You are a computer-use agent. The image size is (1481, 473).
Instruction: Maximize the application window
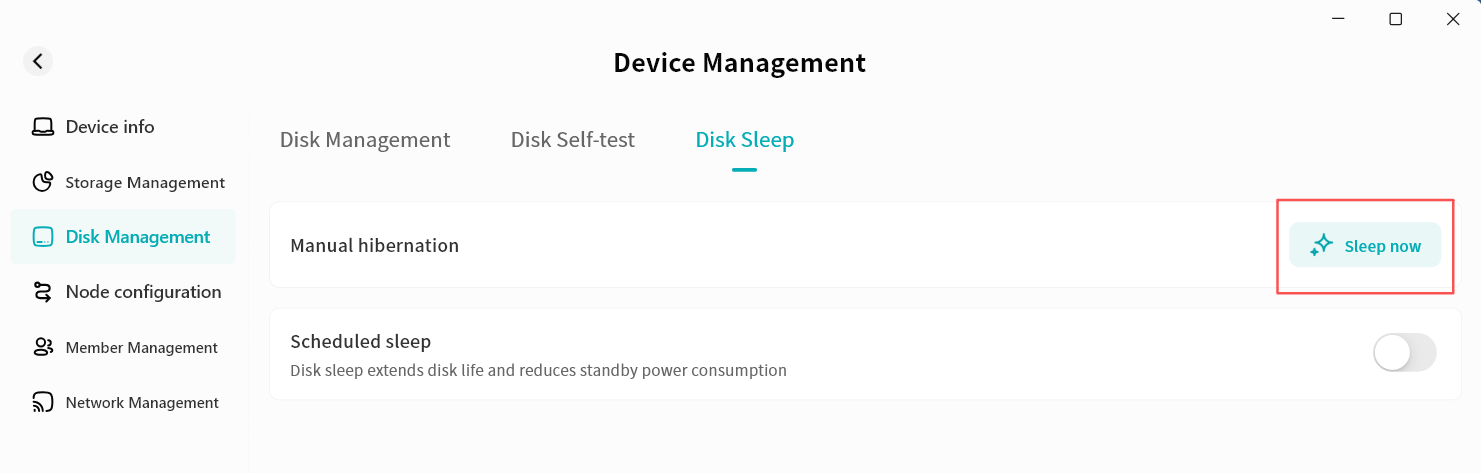1396,19
